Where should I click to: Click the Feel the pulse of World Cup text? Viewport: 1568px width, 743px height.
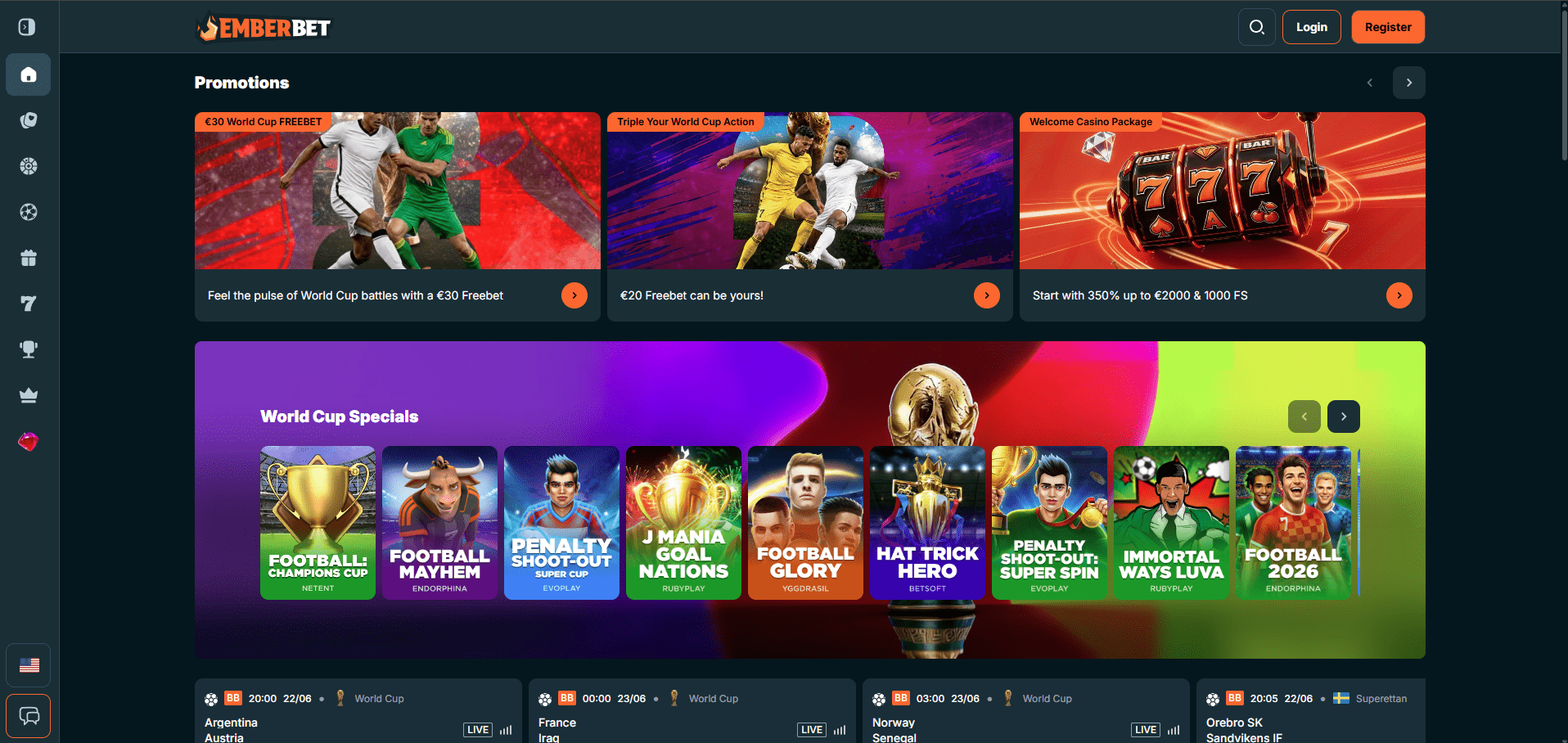pos(355,295)
